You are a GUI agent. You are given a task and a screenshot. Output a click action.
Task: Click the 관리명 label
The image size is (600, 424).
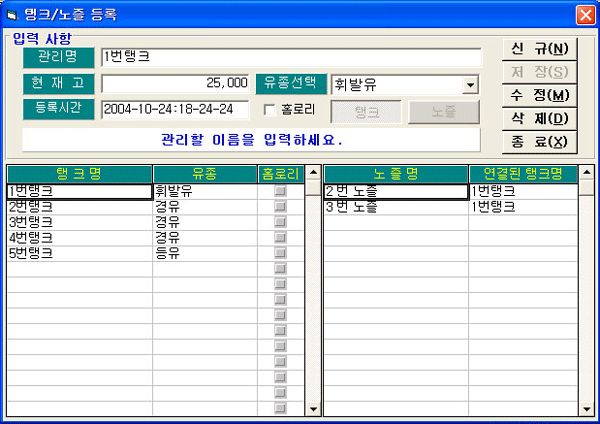click(59, 57)
